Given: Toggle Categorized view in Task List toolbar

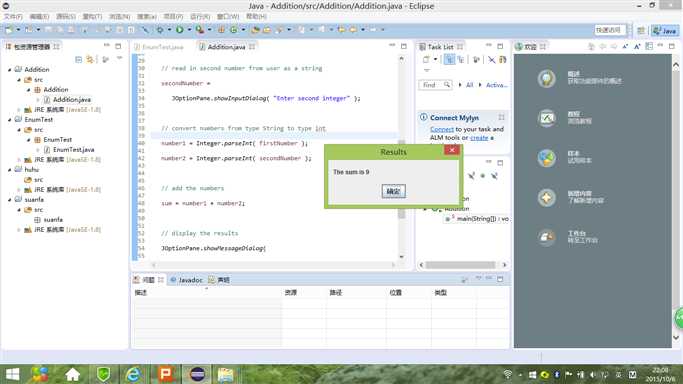Looking at the screenshot, I should tap(449, 59).
